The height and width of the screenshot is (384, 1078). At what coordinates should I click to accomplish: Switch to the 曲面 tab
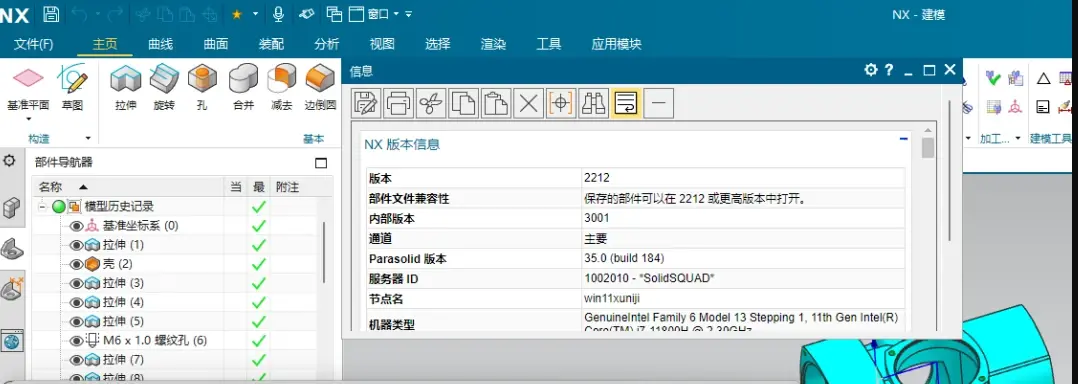216,44
